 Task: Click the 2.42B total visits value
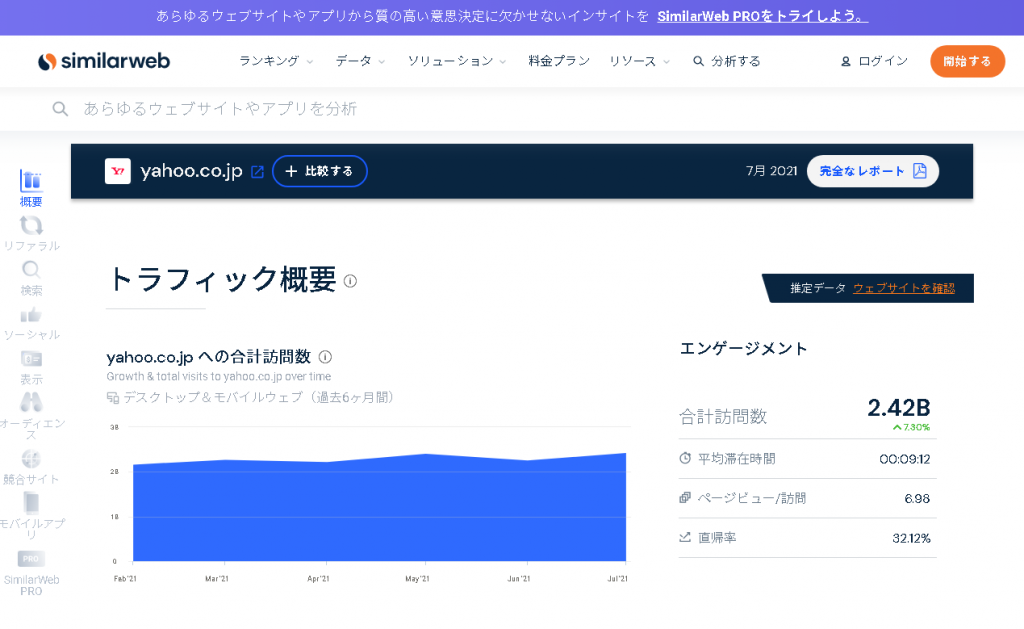pyautogui.click(x=899, y=408)
